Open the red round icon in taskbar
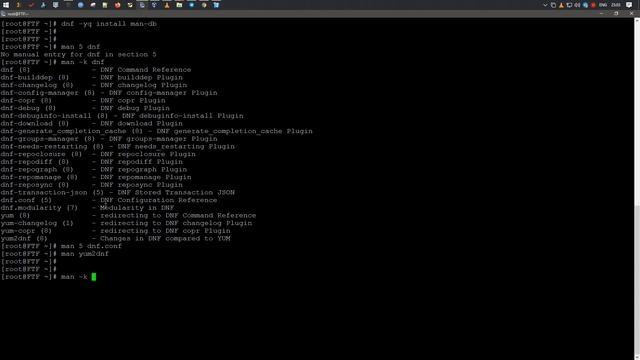Image resolution: width=640 pixels, height=360 pixels. point(118,5)
